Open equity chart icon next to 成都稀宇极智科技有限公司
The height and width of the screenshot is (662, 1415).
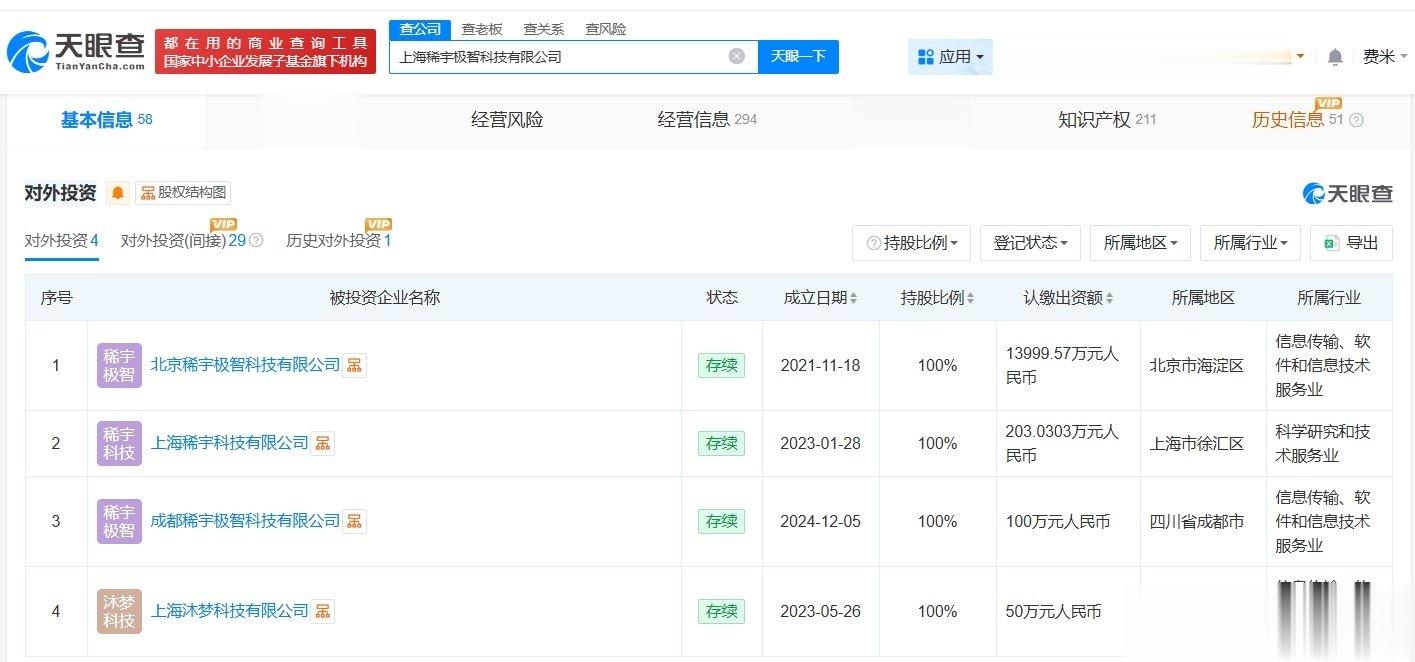click(x=354, y=521)
